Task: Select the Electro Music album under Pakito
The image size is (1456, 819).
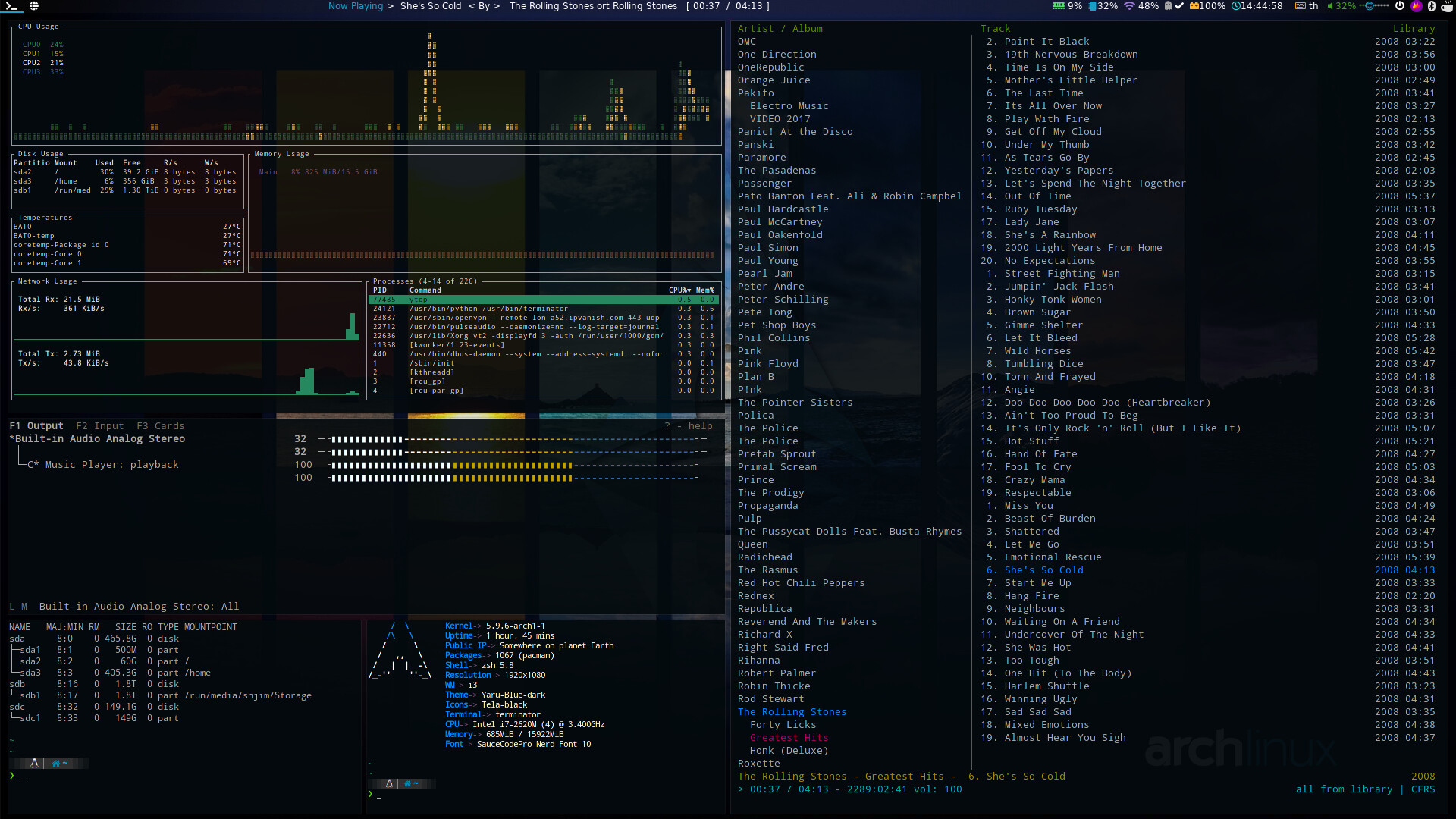Action: pos(789,106)
